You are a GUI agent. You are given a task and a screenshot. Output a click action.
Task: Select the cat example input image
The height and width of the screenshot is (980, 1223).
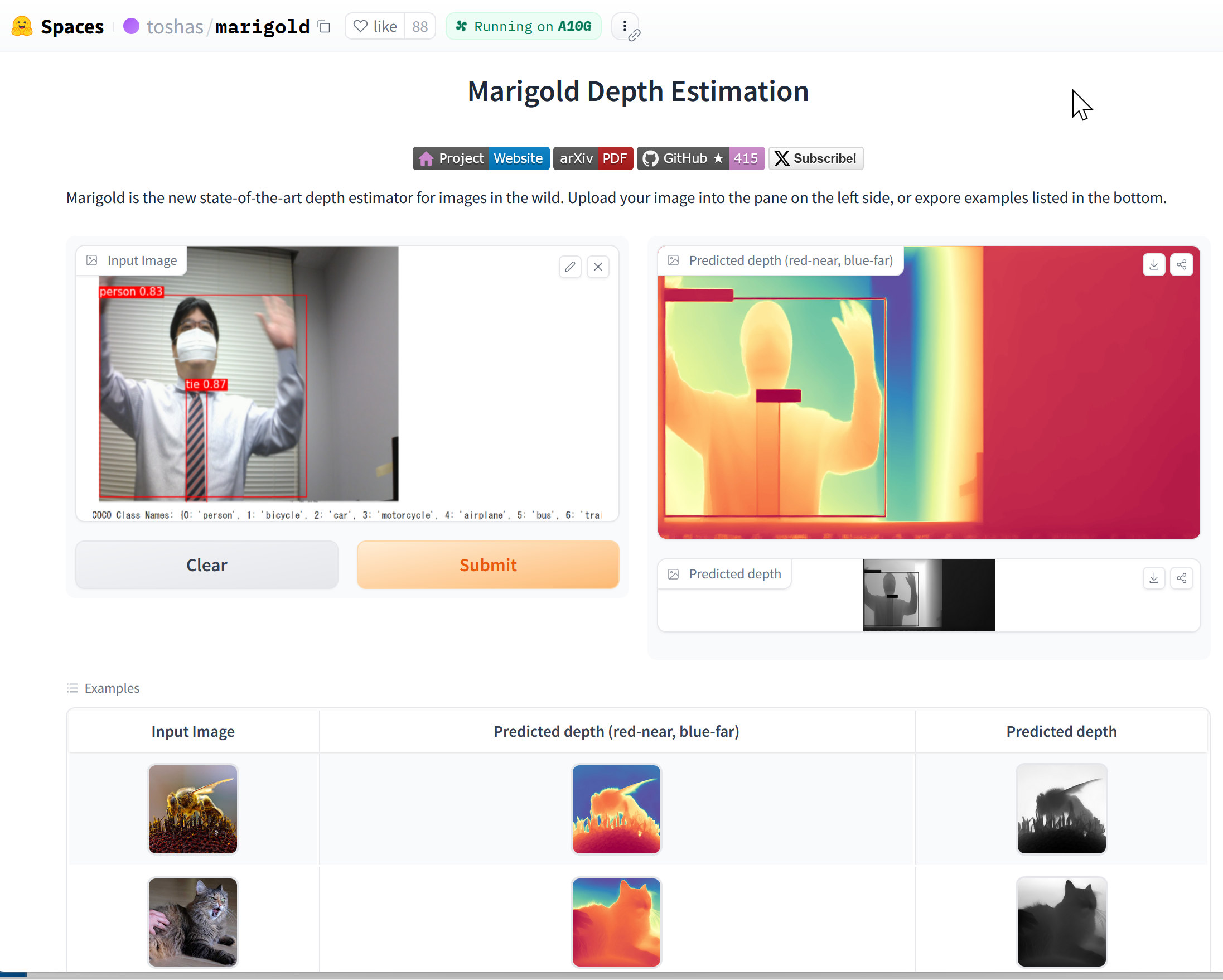point(193,922)
